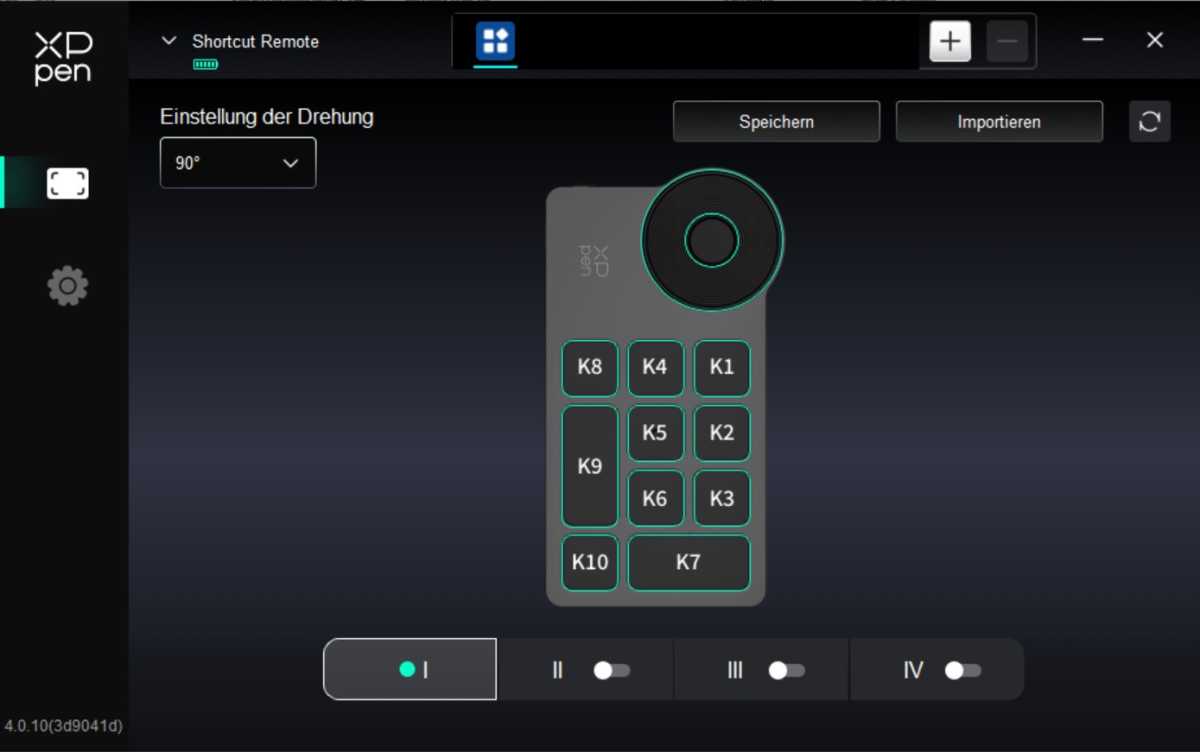This screenshot has height=752, width=1200.
Task: Click the Speichern button
Action: tap(776, 122)
